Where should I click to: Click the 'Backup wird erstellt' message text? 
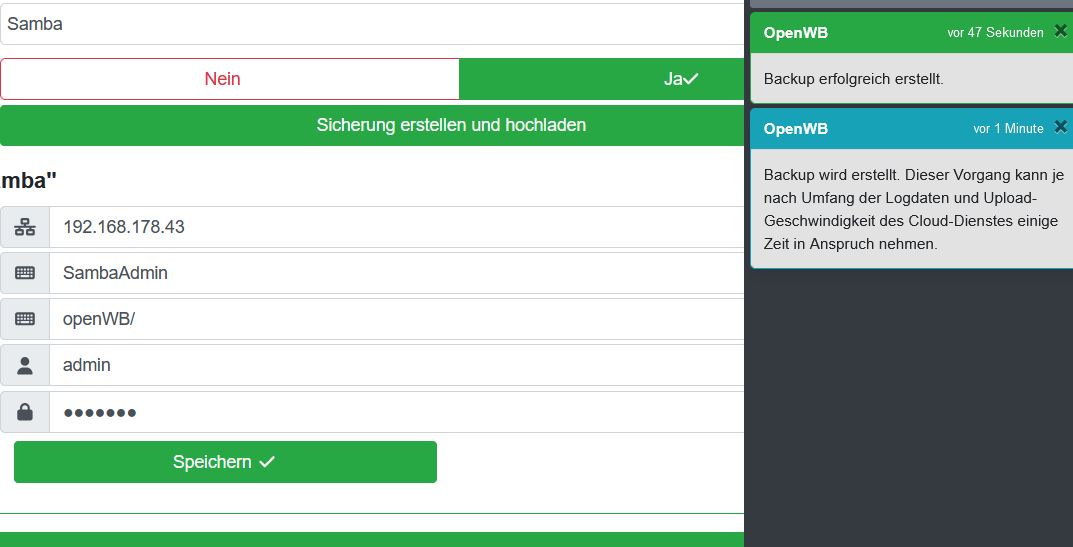(x=912, y=209)
